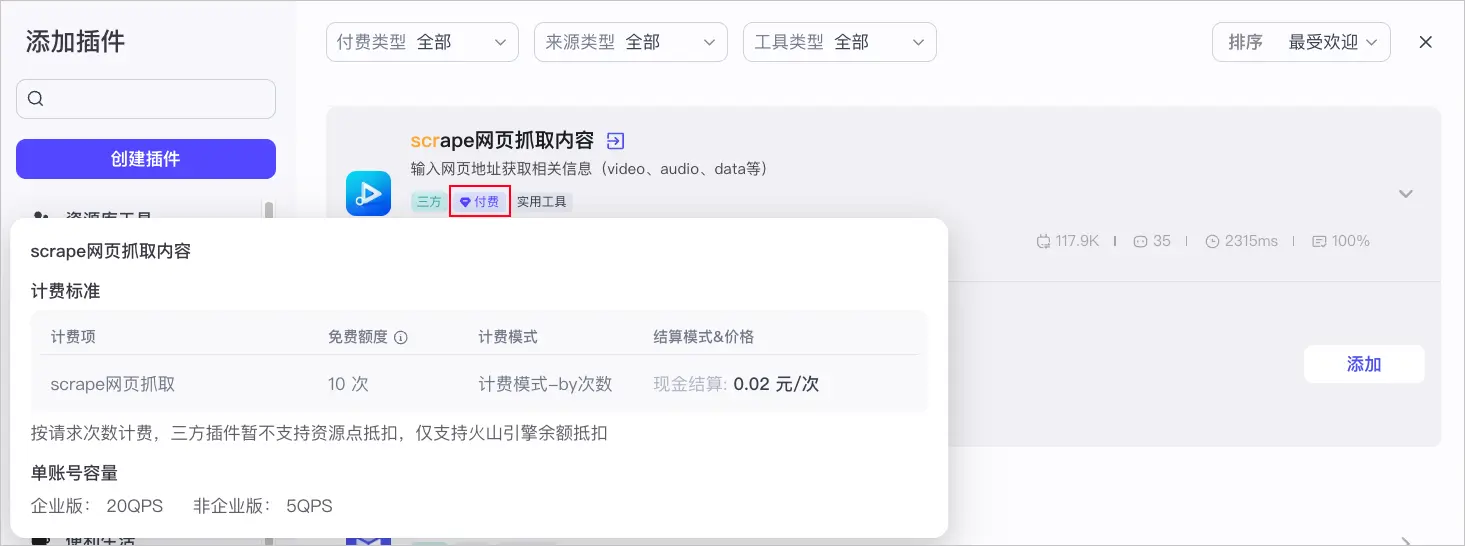Image resolution: width=1465 pixels, height=546 pixels.
Task: Click the bot count icon showing 35
Action: [x=1141, y=241]
